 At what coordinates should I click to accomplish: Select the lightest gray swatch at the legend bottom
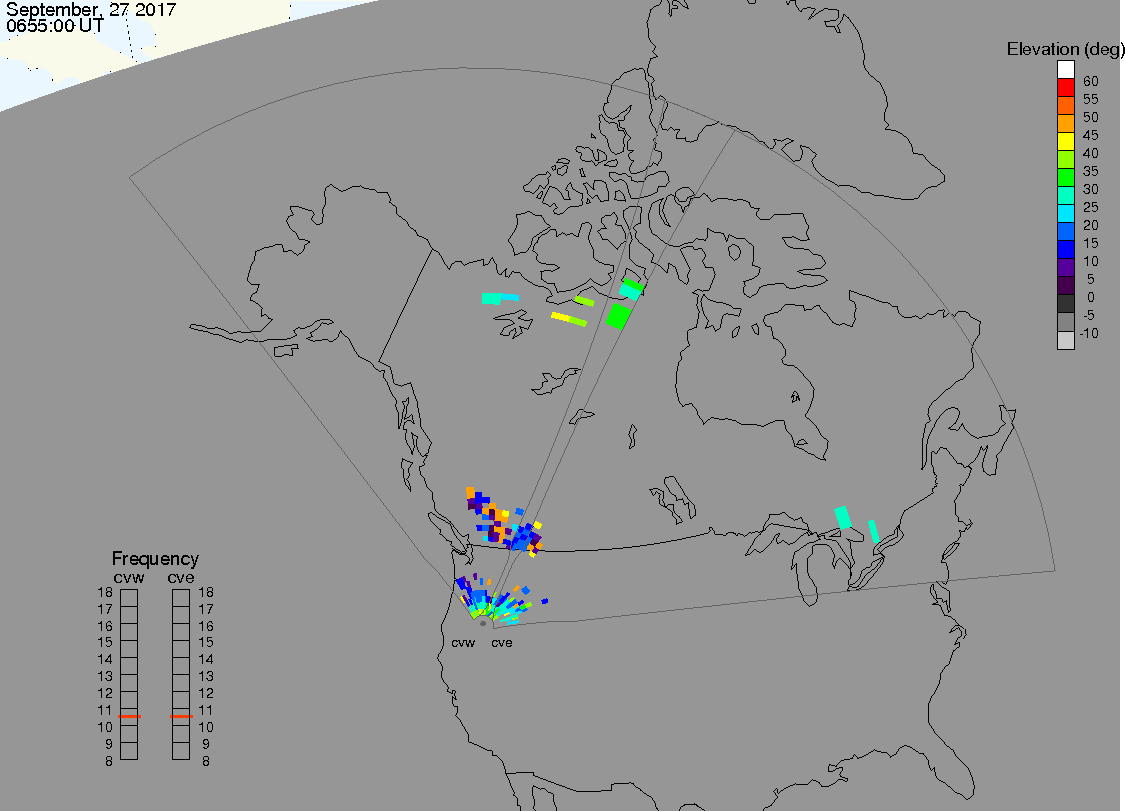click(1065, 340)
